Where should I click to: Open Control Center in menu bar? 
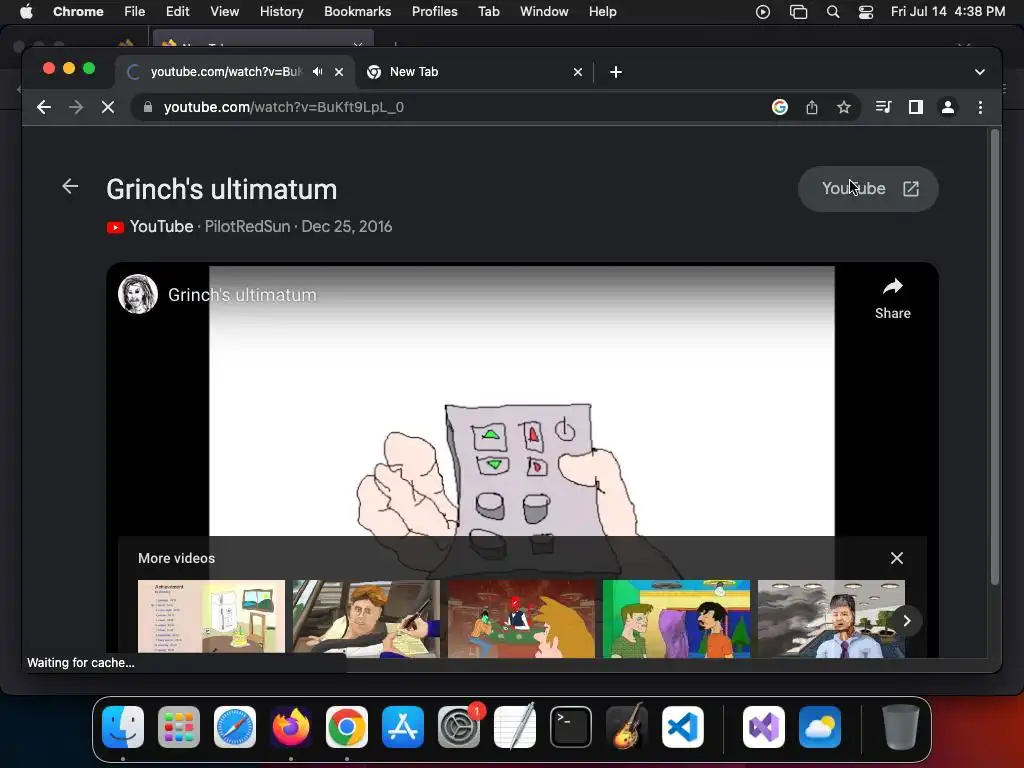[x=866, y=12]
